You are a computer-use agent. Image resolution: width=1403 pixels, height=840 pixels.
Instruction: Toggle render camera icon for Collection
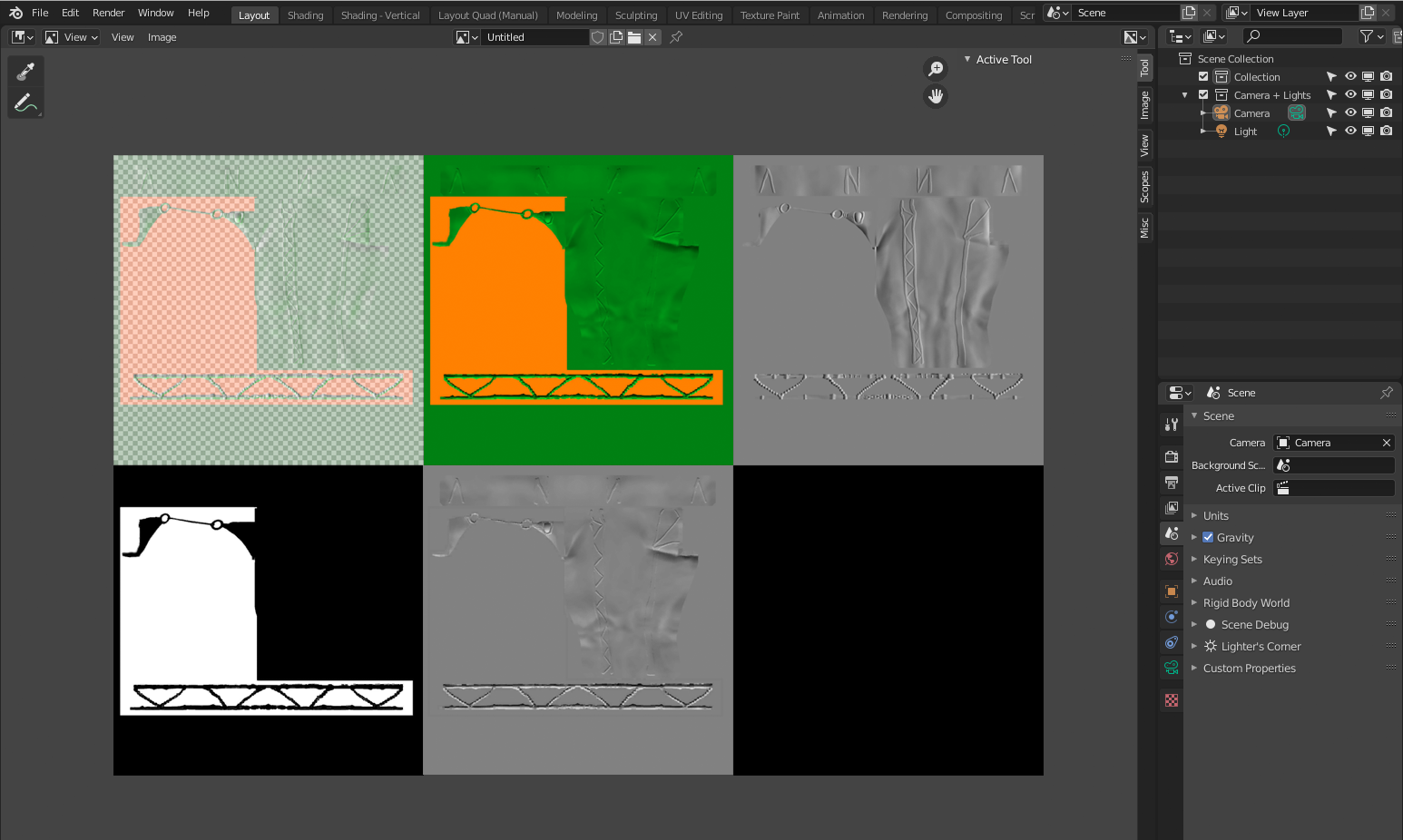(1386, 77)
